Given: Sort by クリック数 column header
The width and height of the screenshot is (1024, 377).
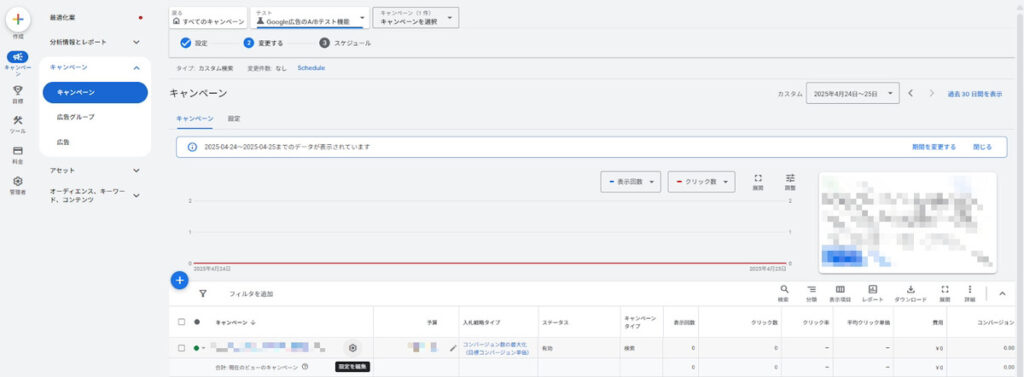Looking at the screenshot, I should pos(765,323).
